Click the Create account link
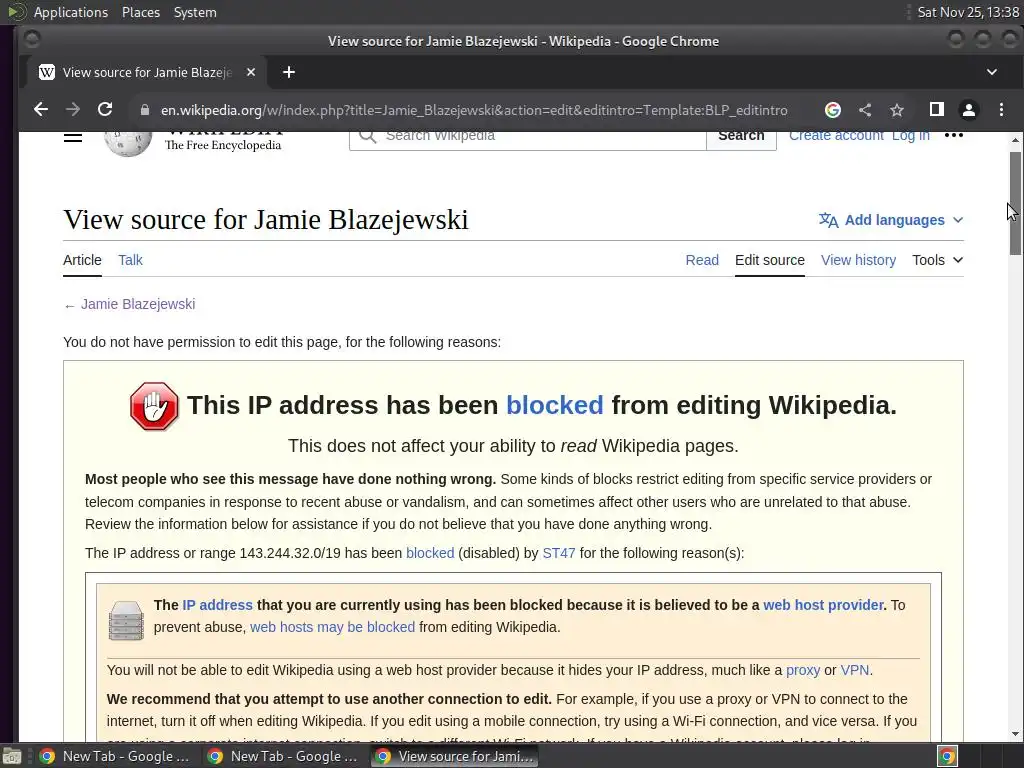The height and width of the screenshot is (768, 1024). tap(836, 136)
